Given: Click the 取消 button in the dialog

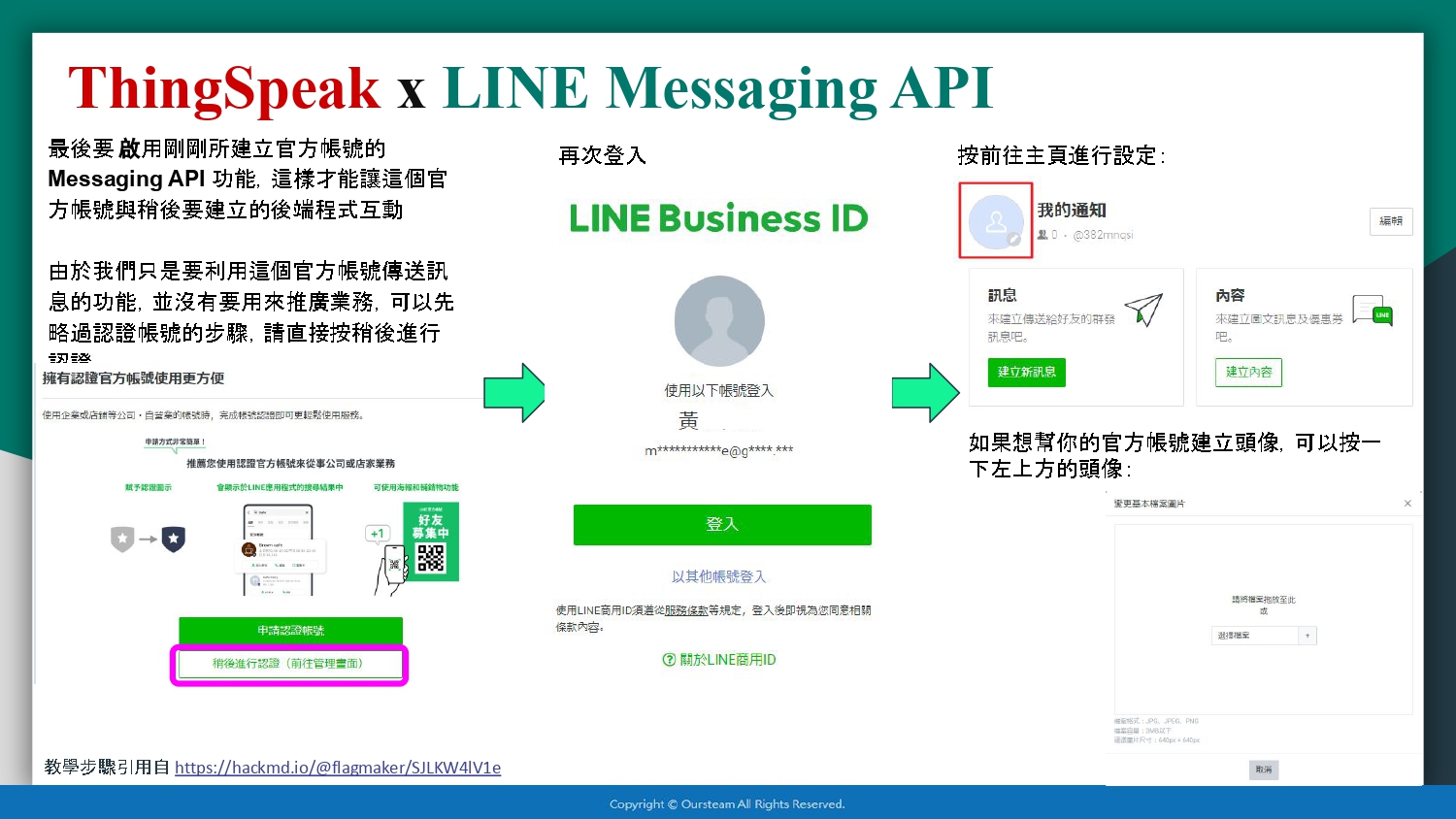Looking at the screenshot, I should point(1264,770).
